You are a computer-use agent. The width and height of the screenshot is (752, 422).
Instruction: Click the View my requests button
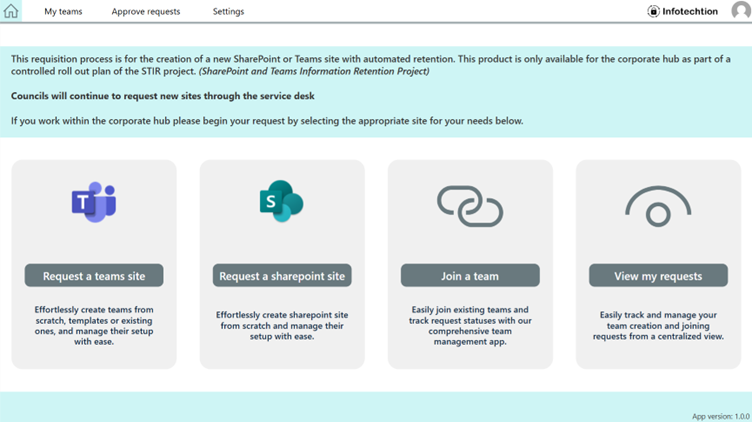(x=658, y=276)
